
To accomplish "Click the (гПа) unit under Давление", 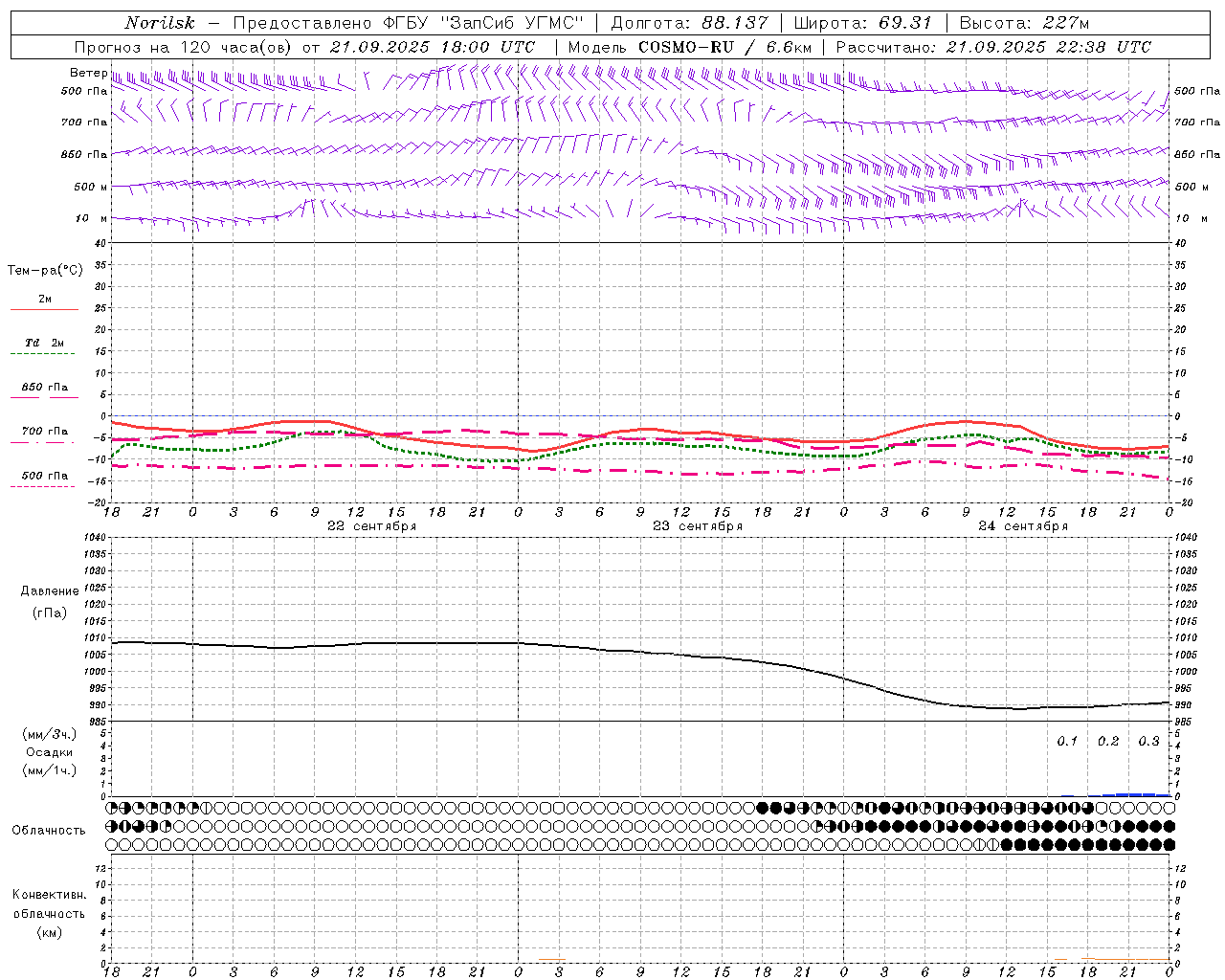I will pos(50,612).
